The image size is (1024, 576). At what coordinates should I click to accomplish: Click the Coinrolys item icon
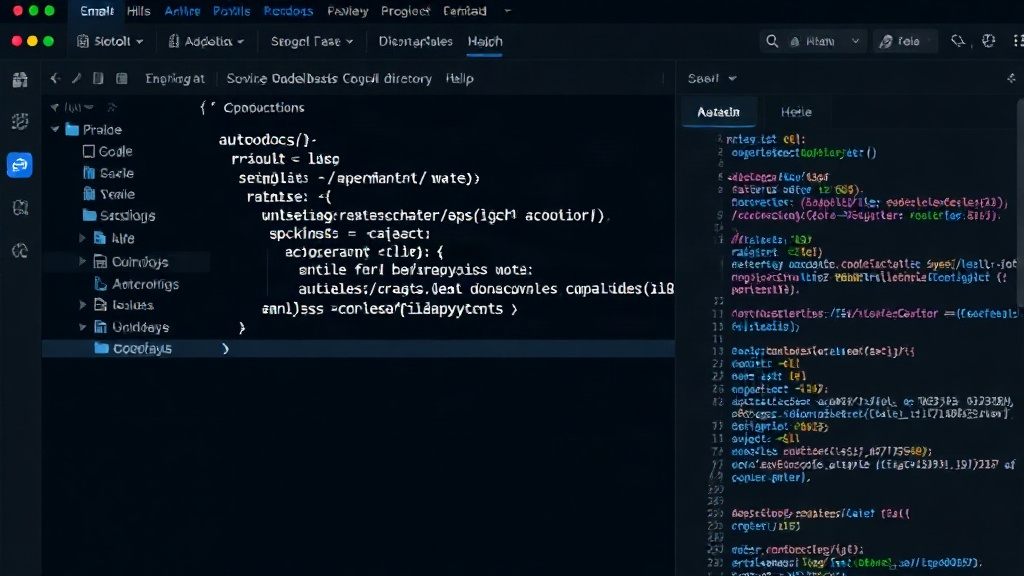(x=101, y=262)
